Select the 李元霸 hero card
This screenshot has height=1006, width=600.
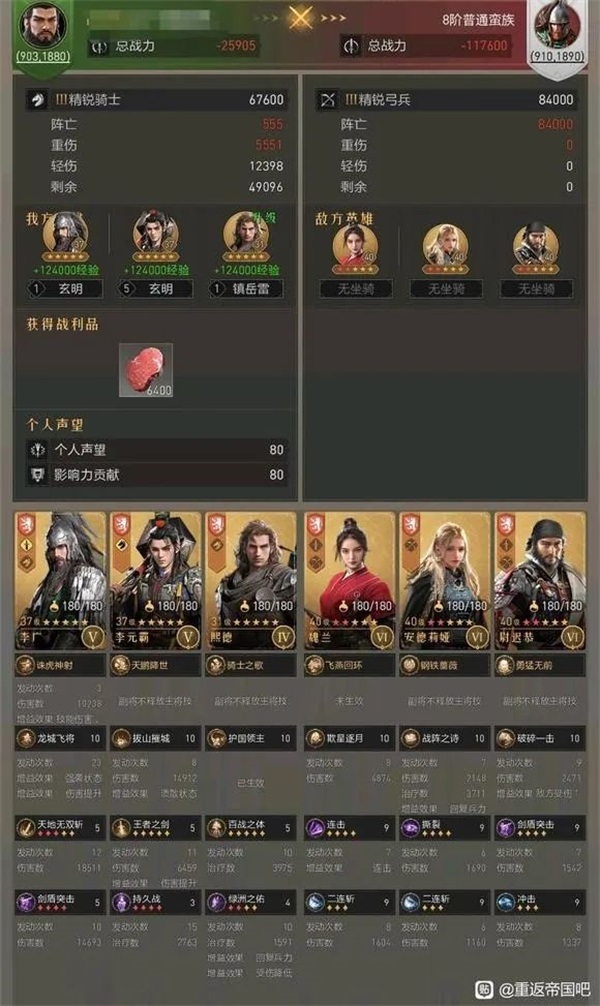pos(155,581)
